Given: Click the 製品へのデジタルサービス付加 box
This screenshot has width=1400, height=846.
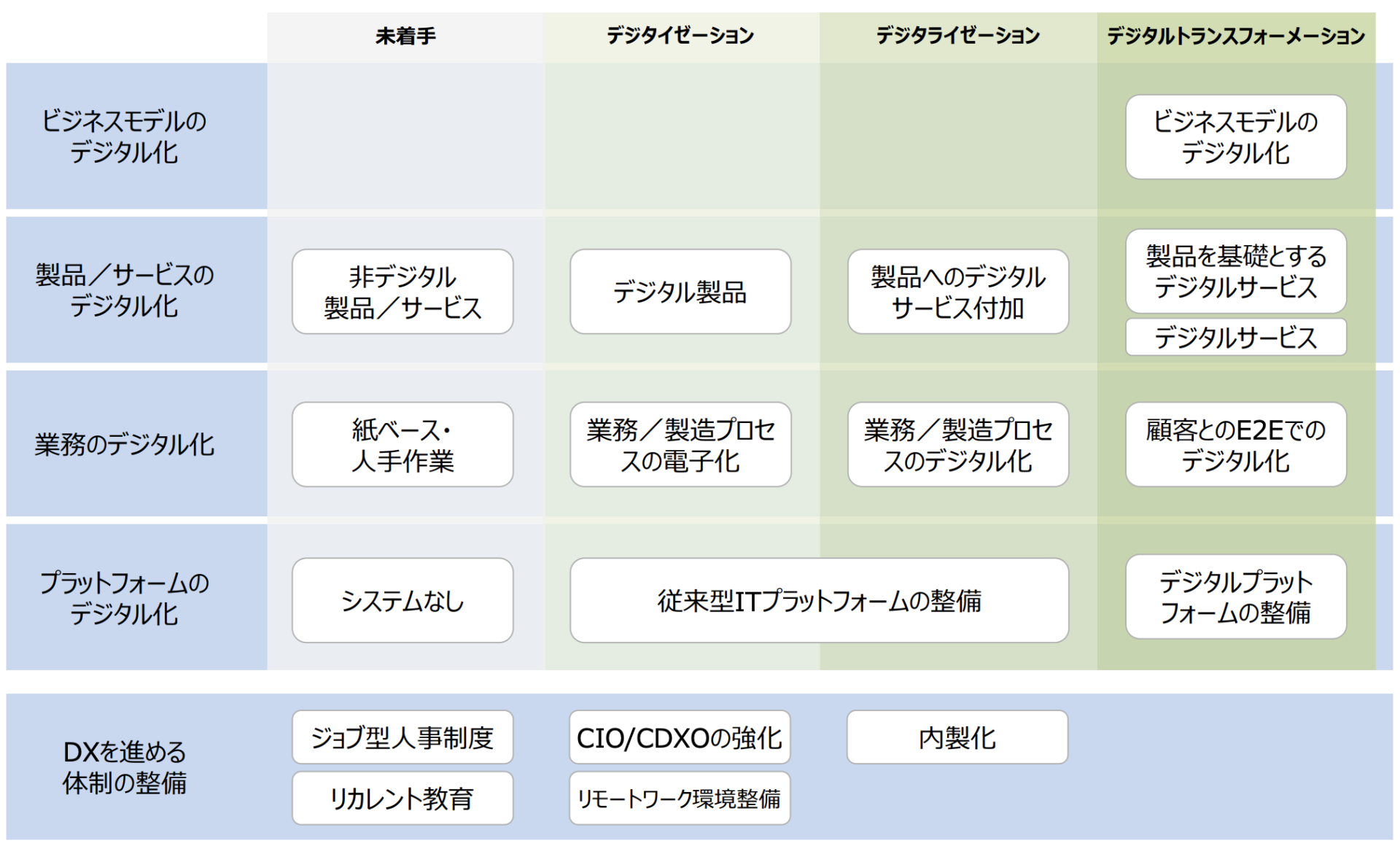Looking at the screenshot, I should click(x=957, y=290).
